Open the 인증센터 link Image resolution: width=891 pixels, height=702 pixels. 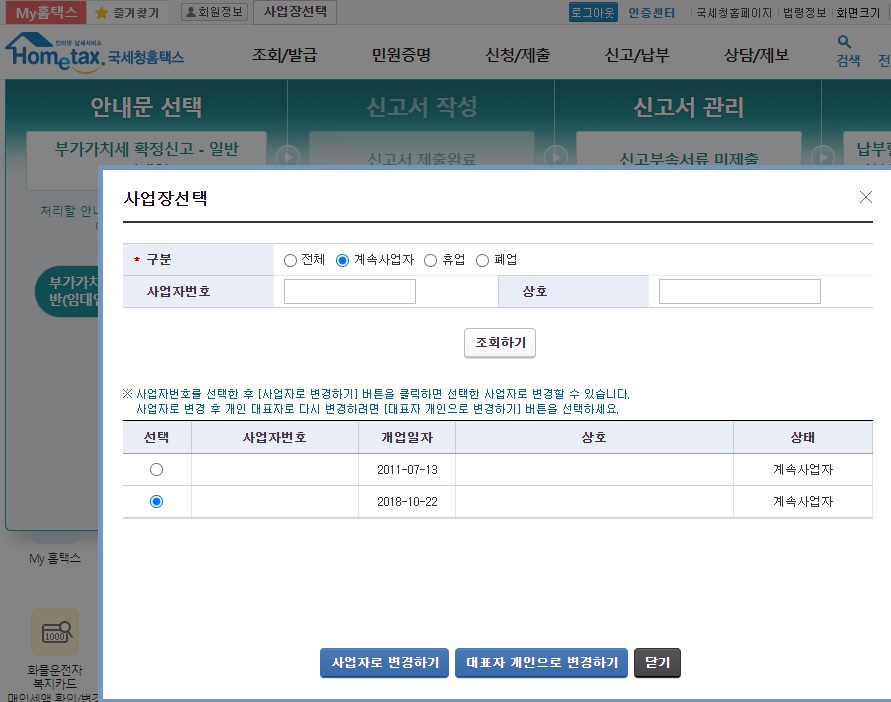tap(651, 13)
